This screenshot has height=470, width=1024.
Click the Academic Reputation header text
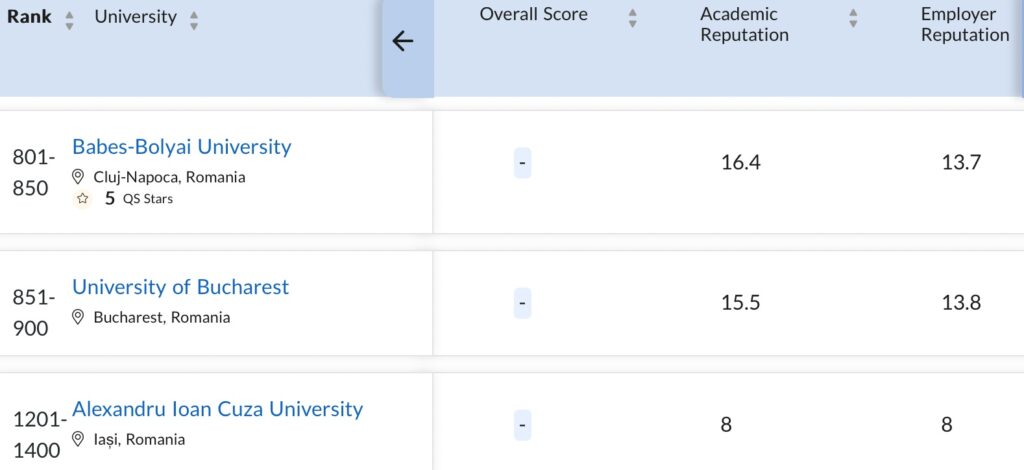[x=744, y=25]
